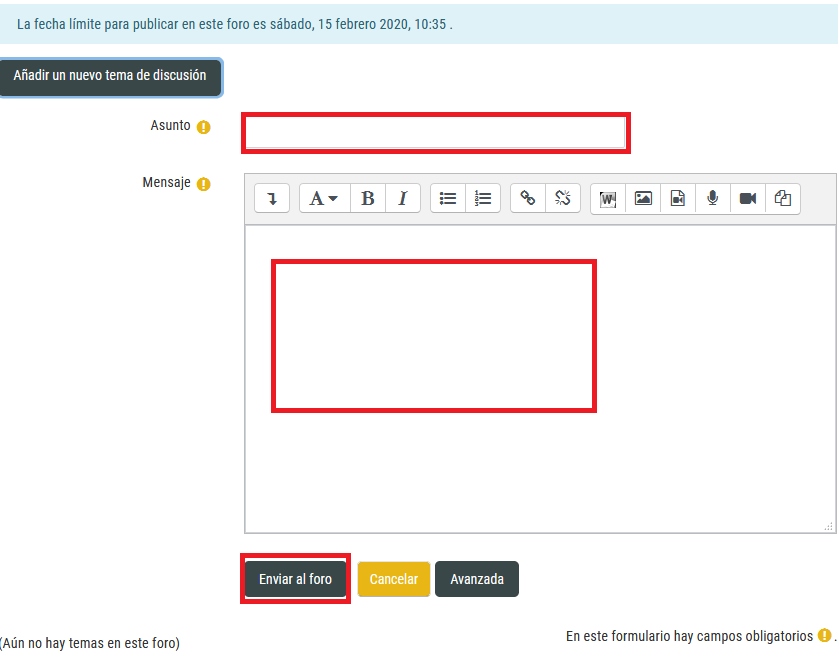This screenshot has height=665, width=839.
Task: Click Añadir un nuevo tema de discusión
Action: pos(110,76)
